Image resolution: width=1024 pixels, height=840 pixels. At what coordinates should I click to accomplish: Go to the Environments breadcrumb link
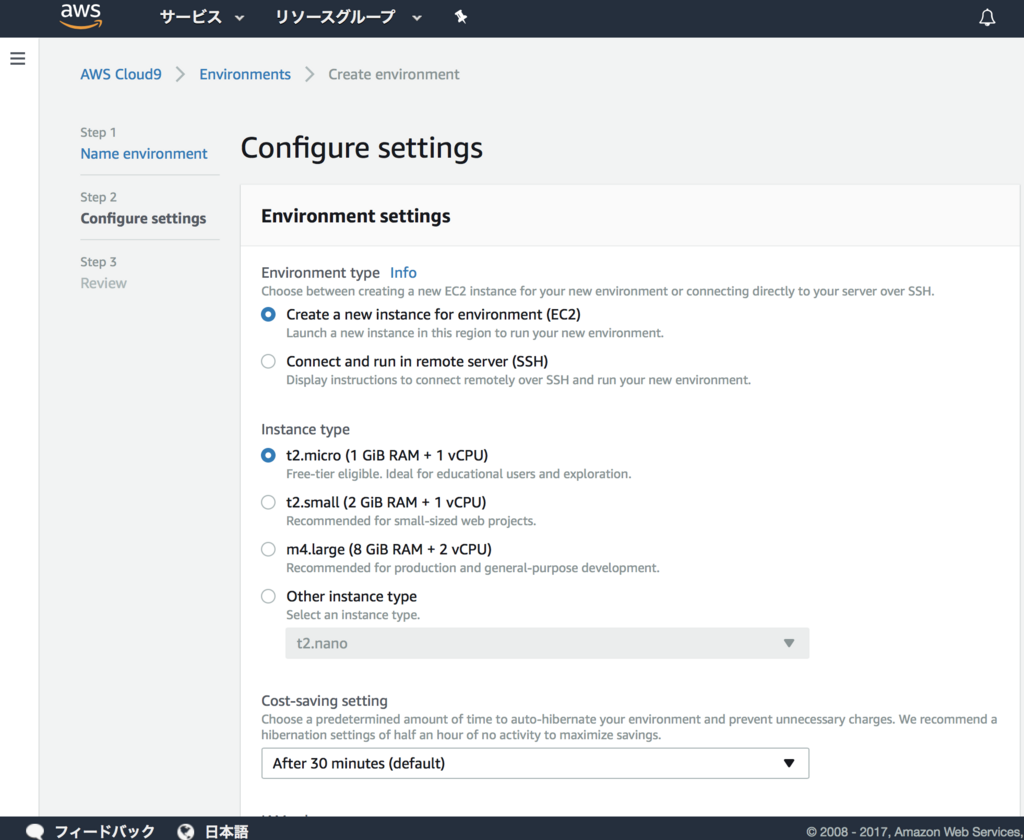[x=245, y=74]
